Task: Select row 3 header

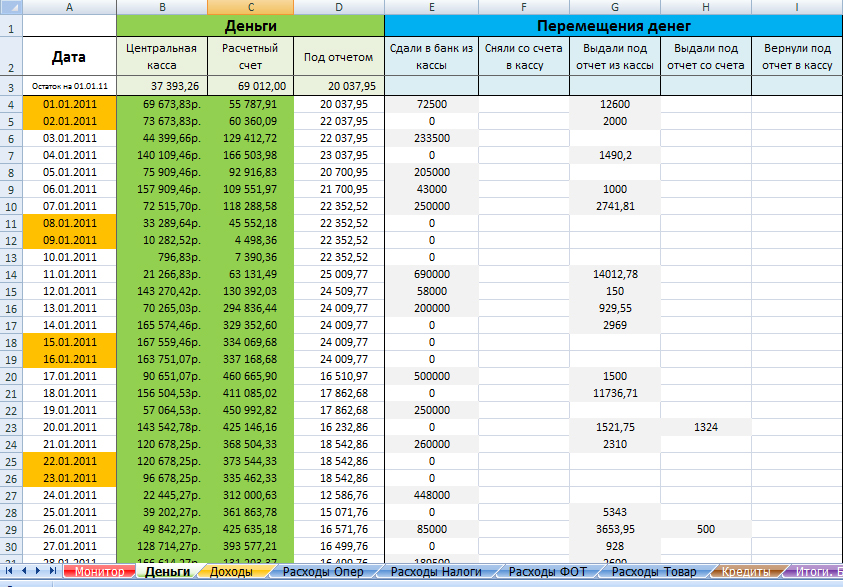Action: tap(11, 86)
